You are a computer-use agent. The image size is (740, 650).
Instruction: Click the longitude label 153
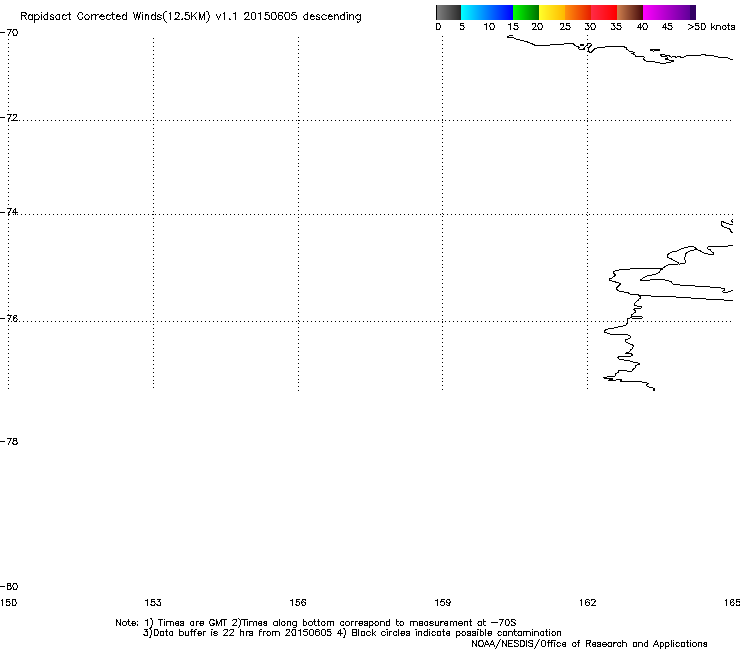tap(153, 602)
